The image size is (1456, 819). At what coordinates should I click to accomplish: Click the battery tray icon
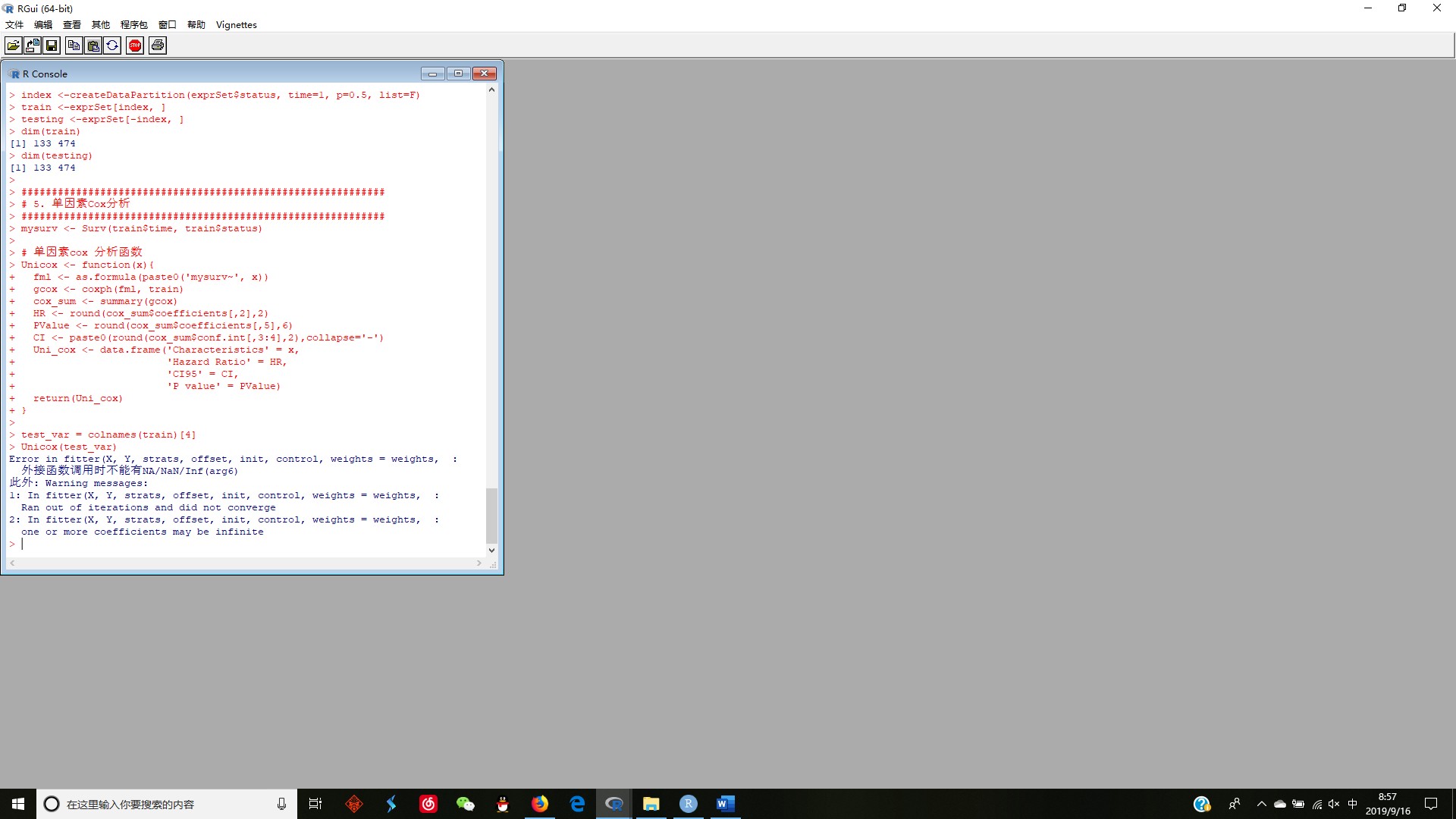(x=1298, y=804)
